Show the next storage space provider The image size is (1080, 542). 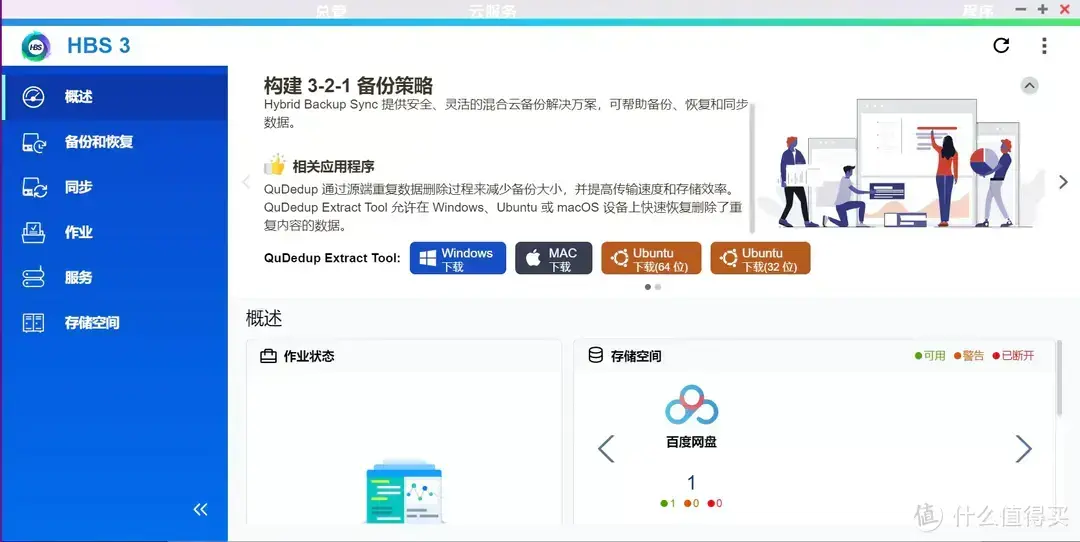[1024, 449]
